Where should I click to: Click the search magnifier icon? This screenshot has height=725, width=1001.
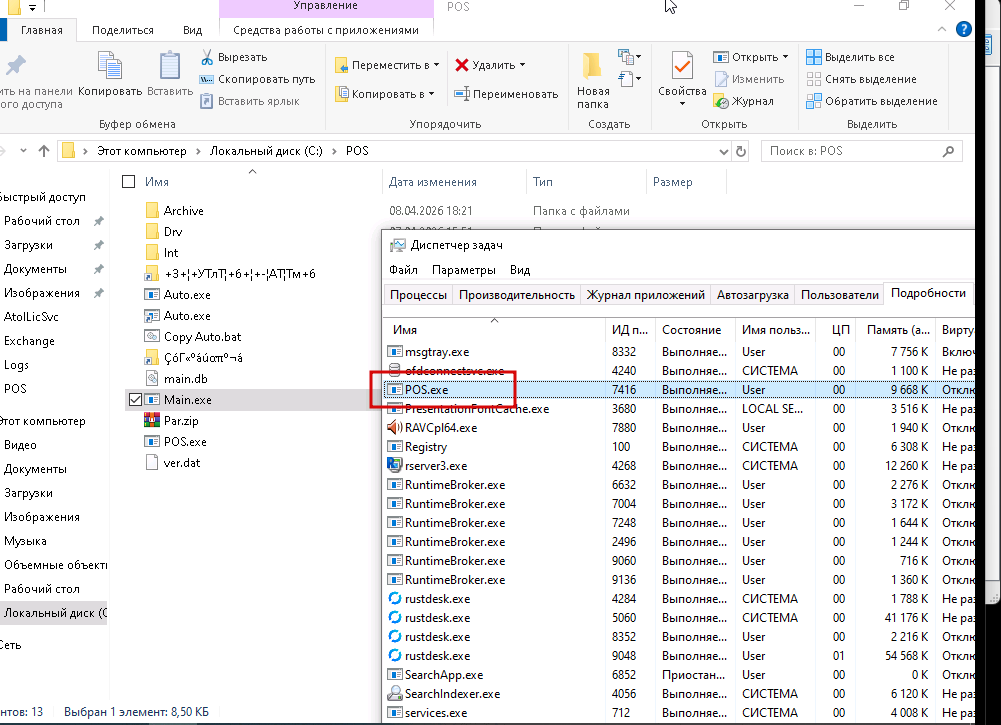948,151
